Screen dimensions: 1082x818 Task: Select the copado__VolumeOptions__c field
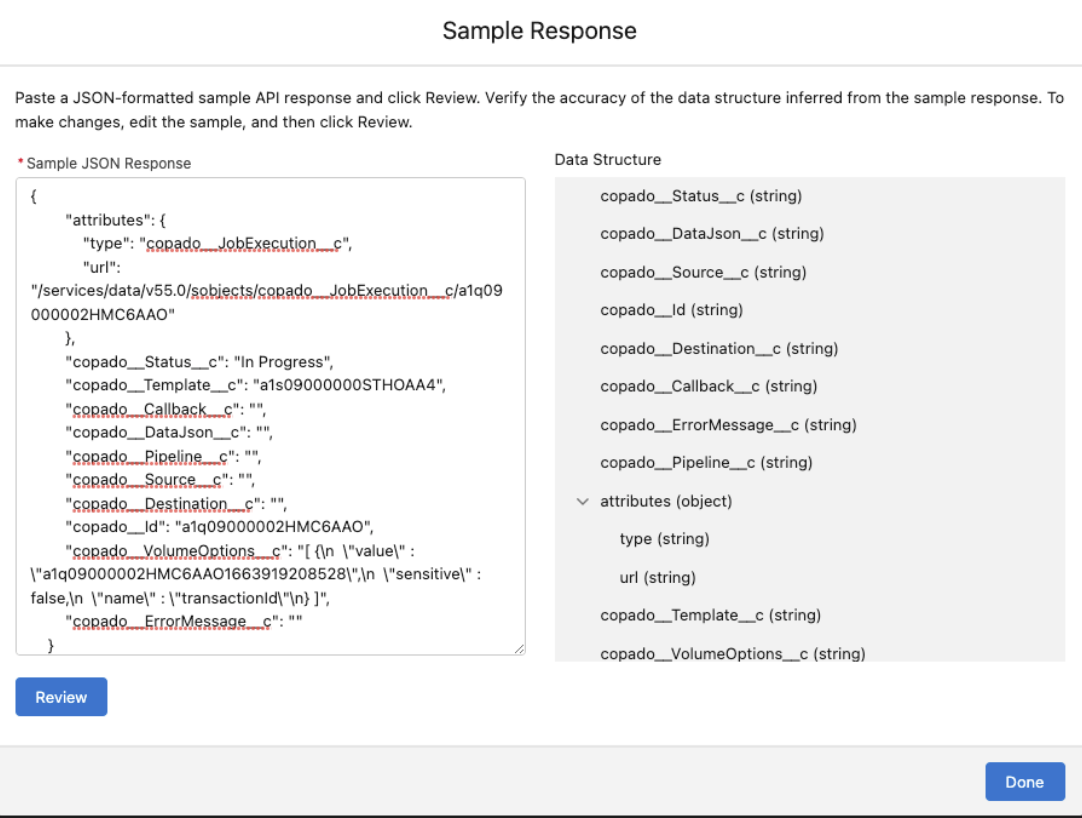[x=732, y=653]
